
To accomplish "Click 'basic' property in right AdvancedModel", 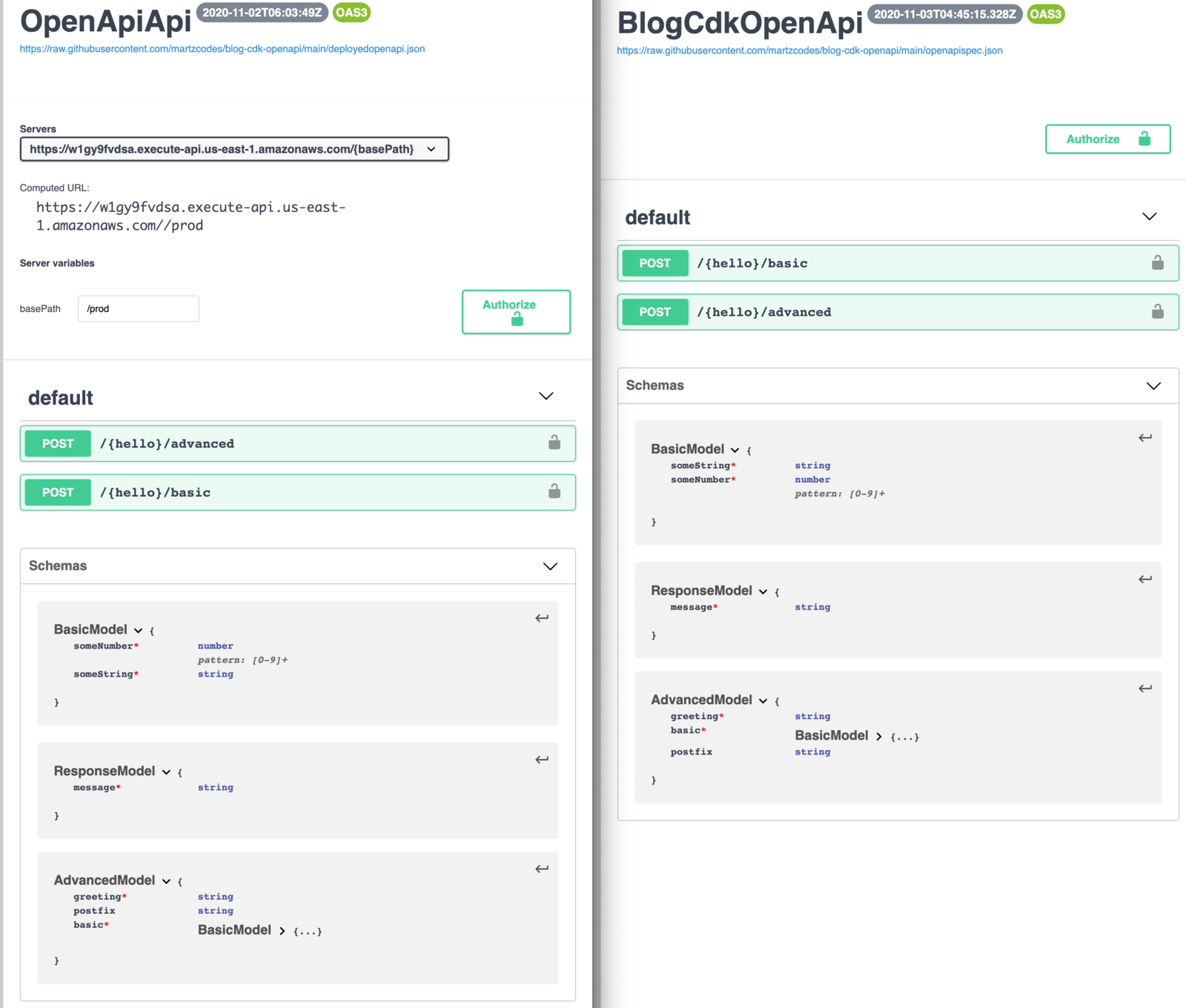I will [689, 731].
